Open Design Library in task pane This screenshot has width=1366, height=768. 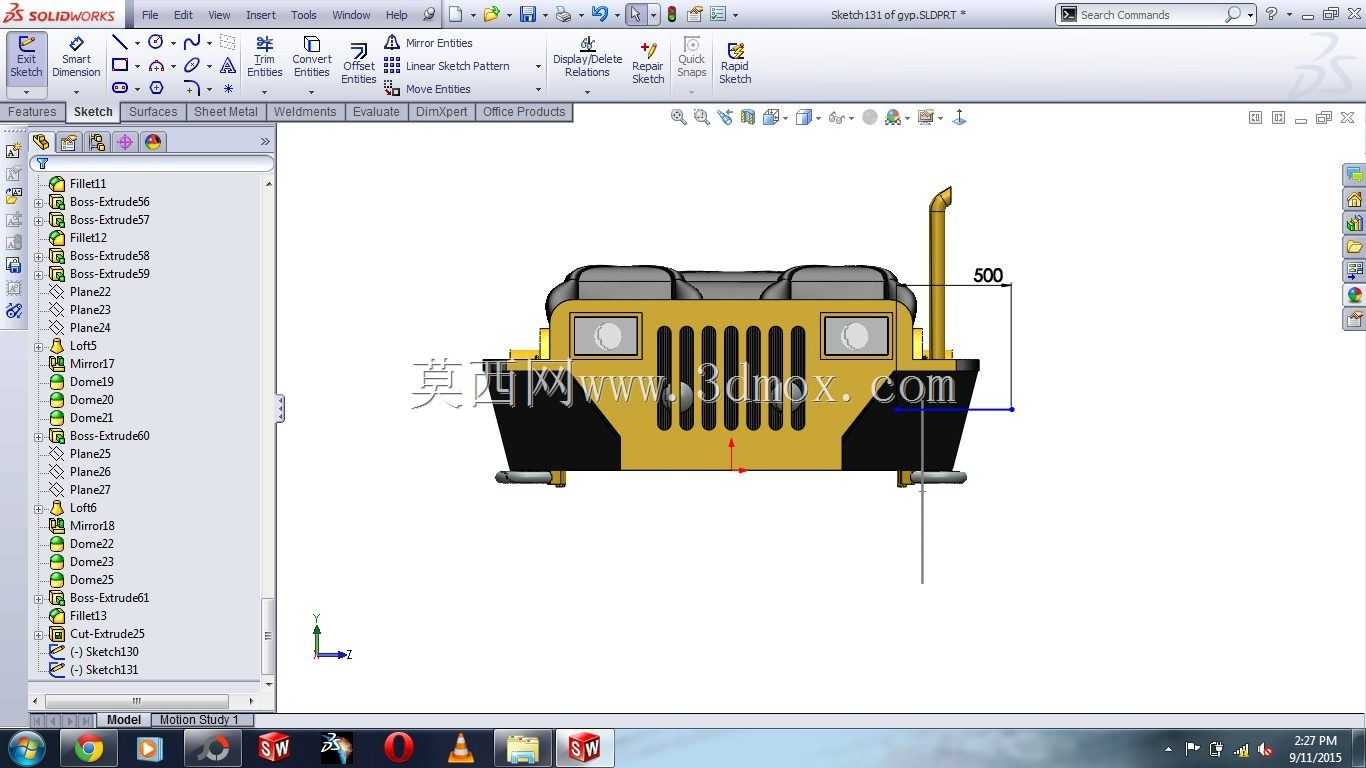[1354, 223]
